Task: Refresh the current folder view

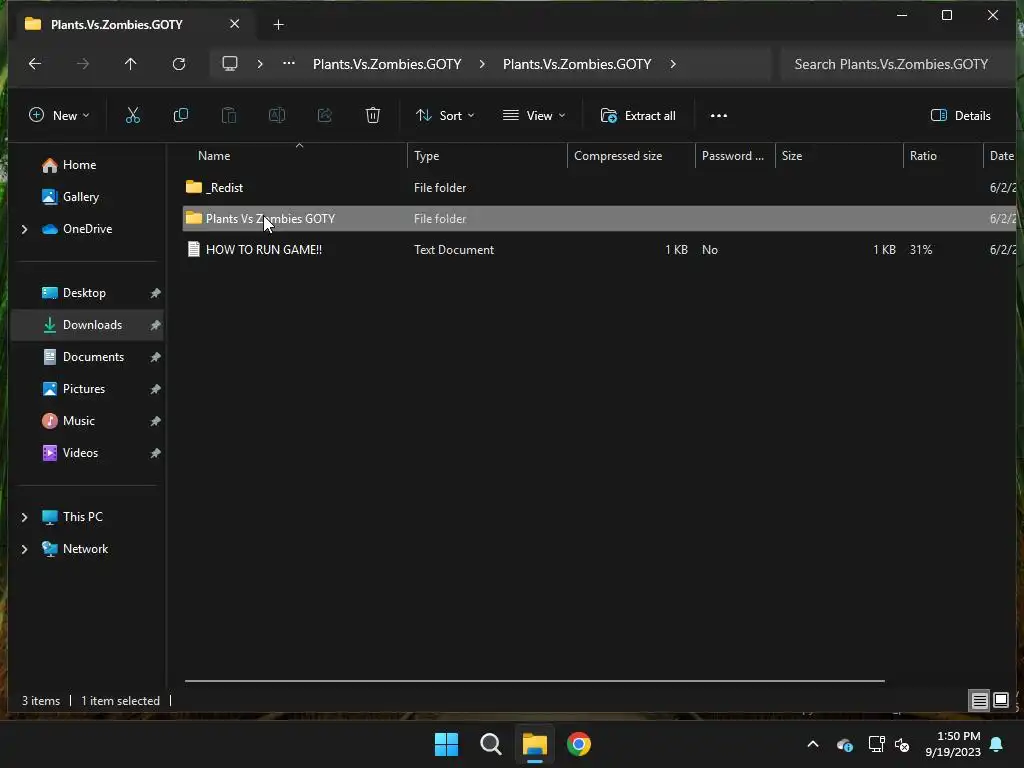Action: (x=179, y=64)
